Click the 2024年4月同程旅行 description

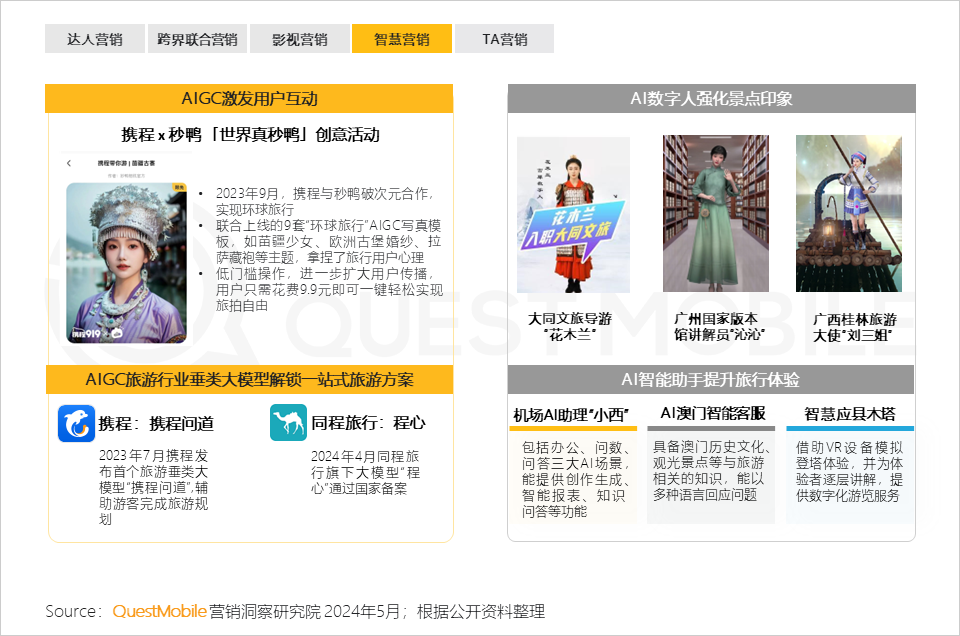click(366, 473)
